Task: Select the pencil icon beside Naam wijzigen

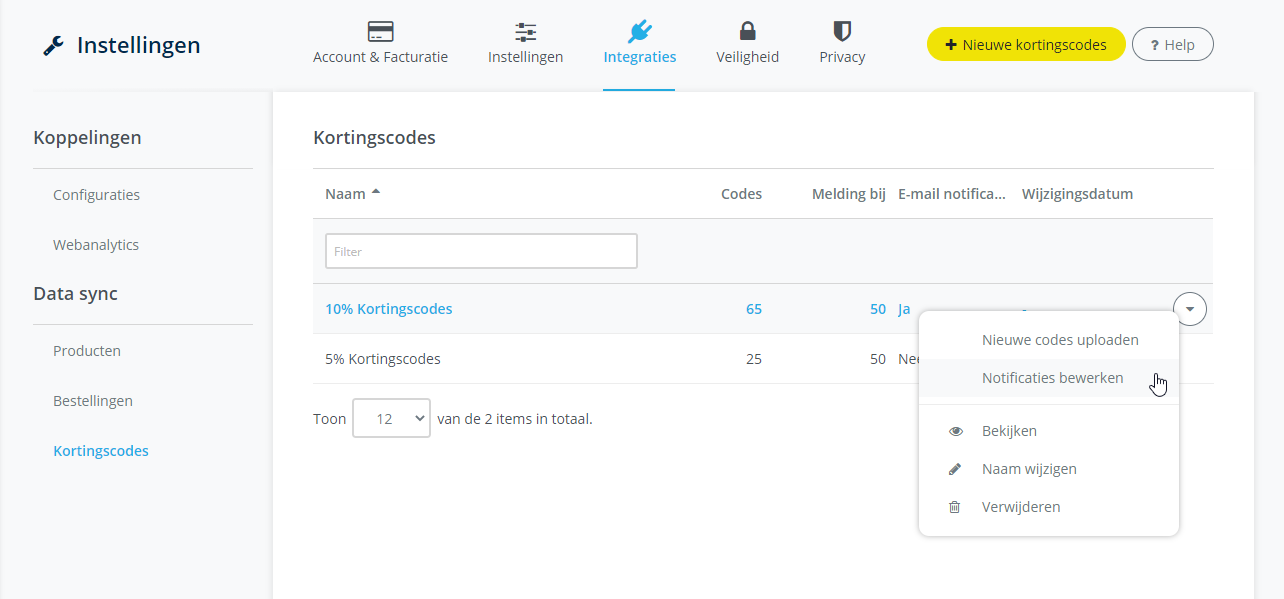Action: coord(955,468)
